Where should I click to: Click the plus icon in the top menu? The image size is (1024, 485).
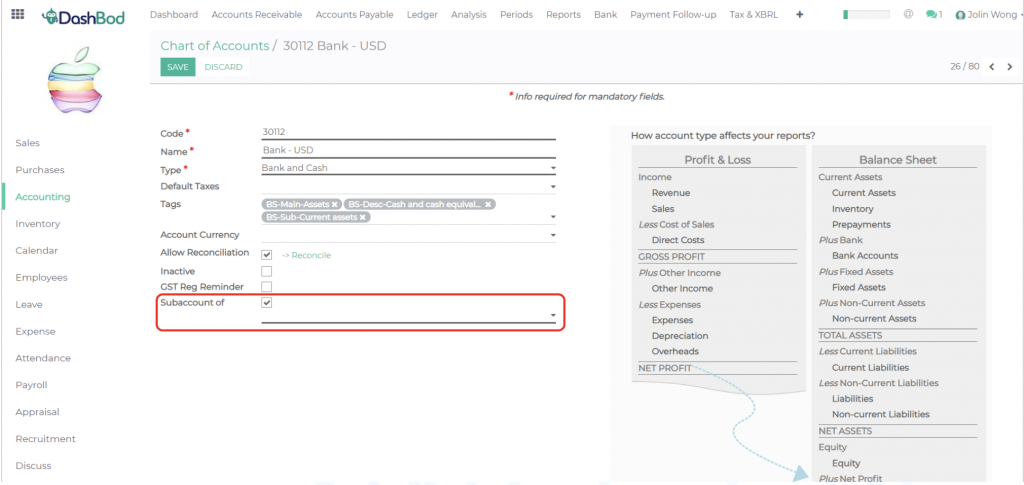[x=799, y=15]
